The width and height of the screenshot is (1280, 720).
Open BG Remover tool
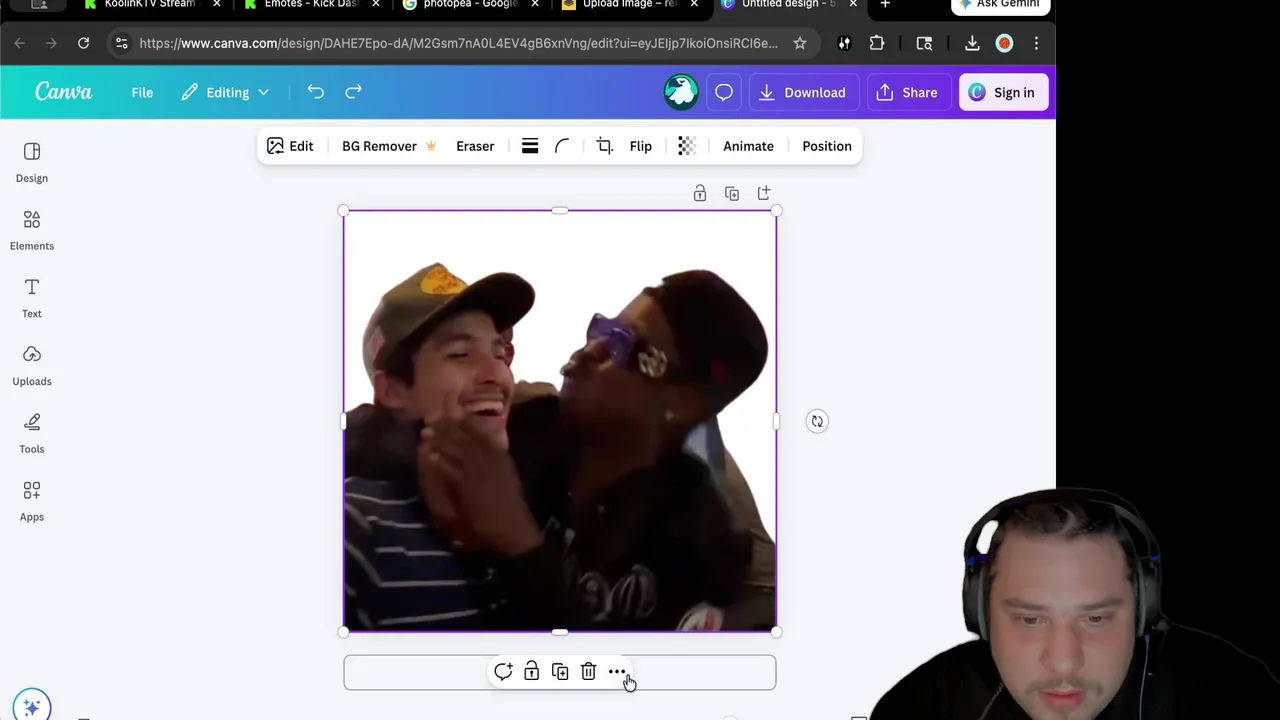389,146
